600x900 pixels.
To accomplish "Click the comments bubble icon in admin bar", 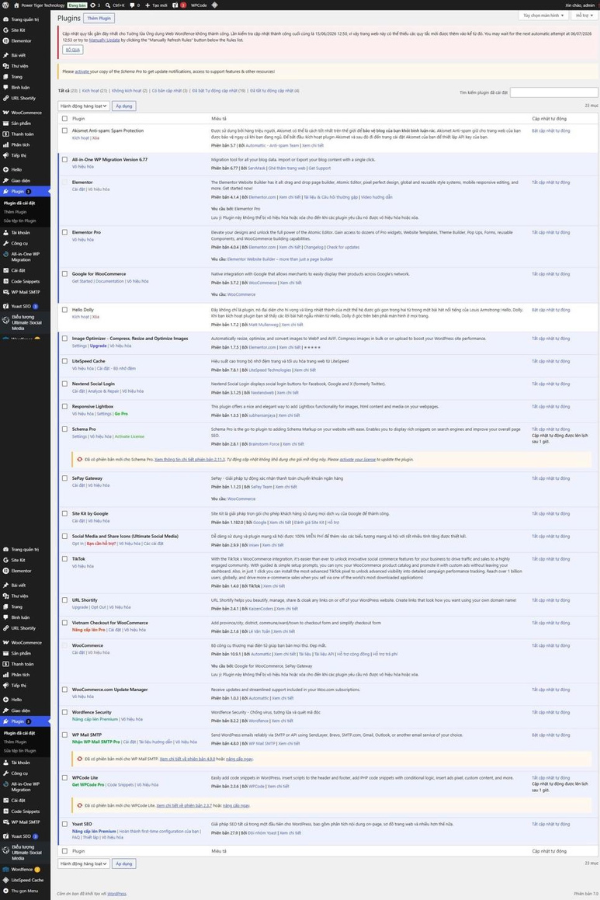I will (x=132, y=5).
